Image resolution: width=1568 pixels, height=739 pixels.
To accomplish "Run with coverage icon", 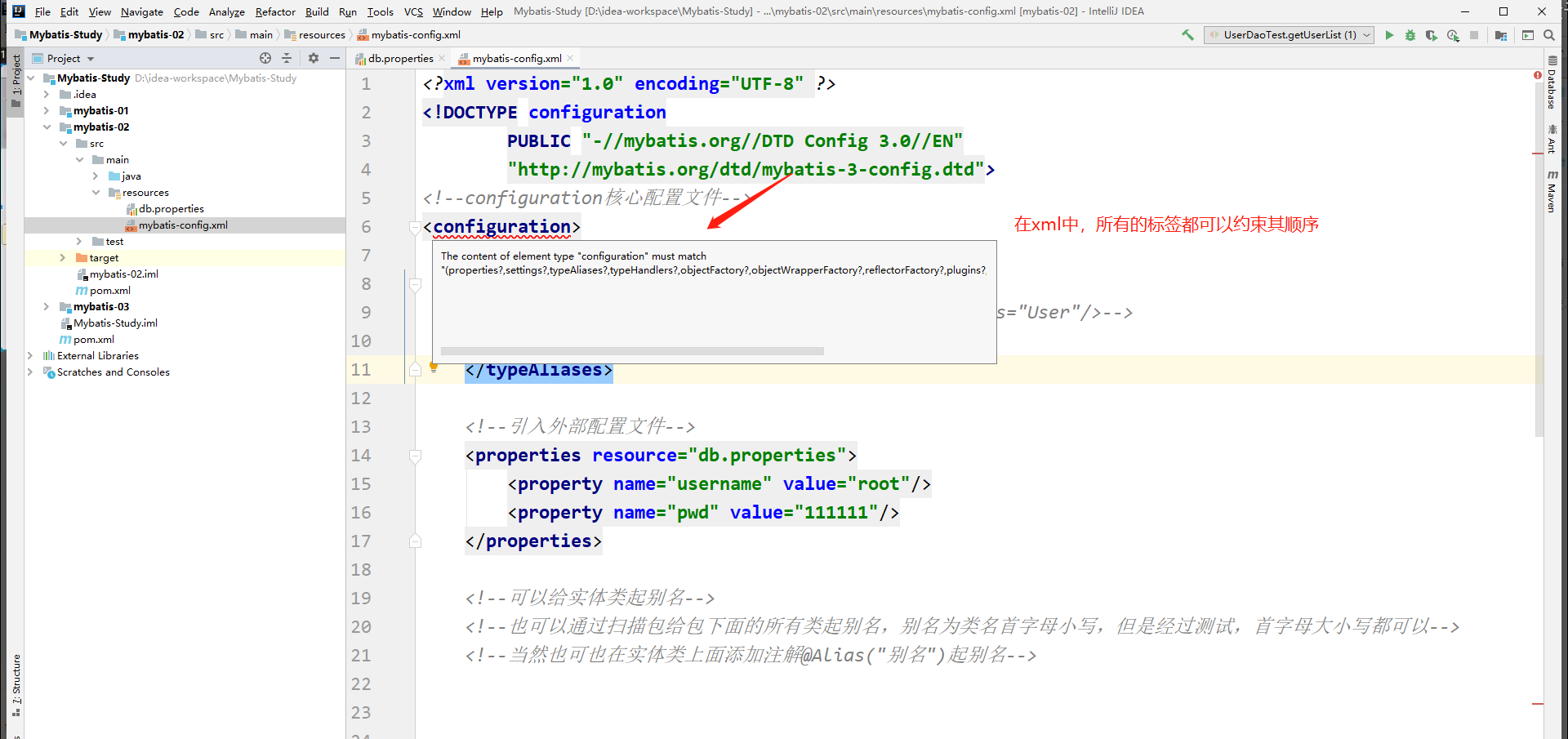I will click(x=1432, y=35).
